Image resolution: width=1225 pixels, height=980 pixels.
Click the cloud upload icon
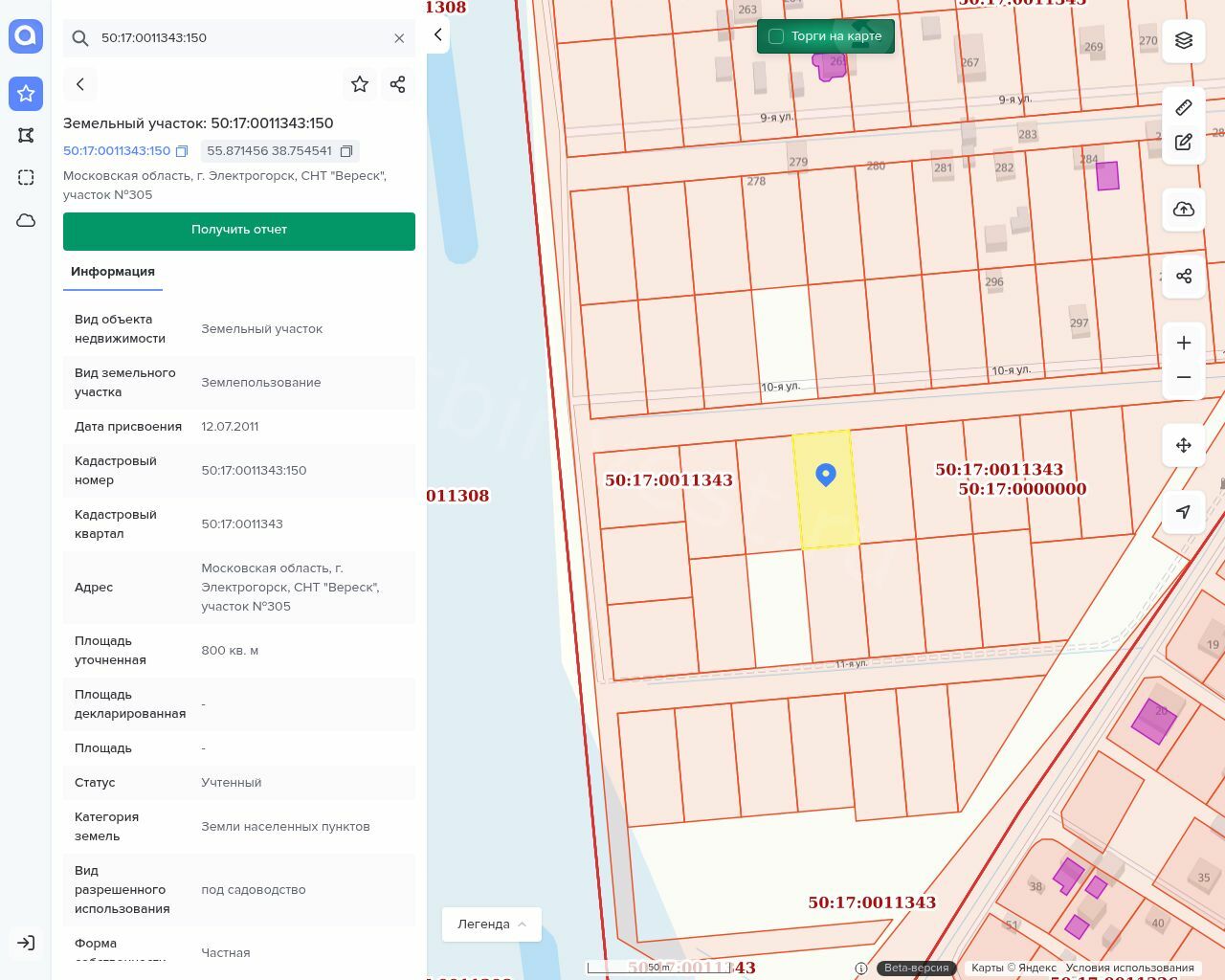[x=1184, y=210]
